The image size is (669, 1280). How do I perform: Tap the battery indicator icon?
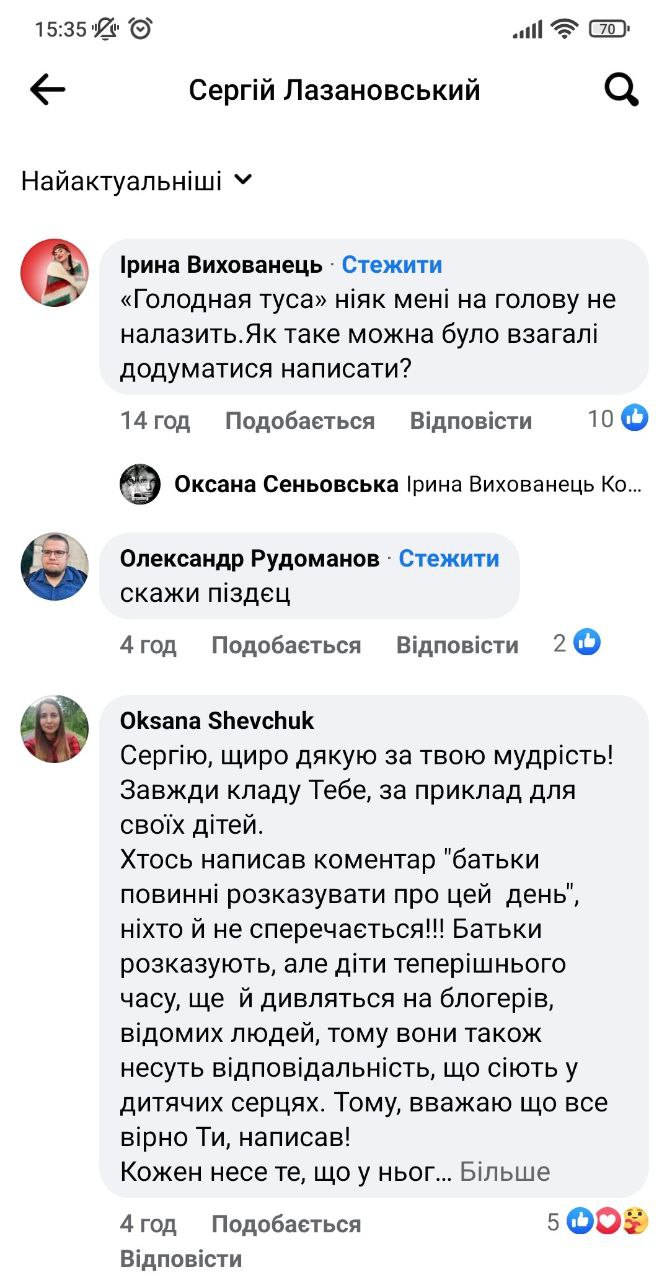point(609,29)
